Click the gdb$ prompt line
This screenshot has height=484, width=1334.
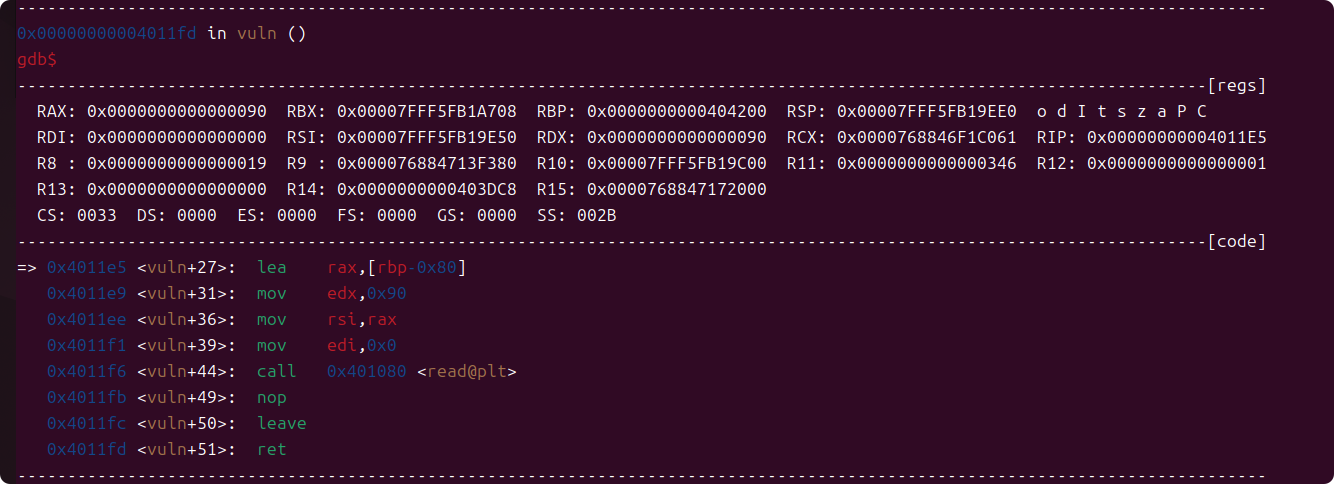click(37, 59)
